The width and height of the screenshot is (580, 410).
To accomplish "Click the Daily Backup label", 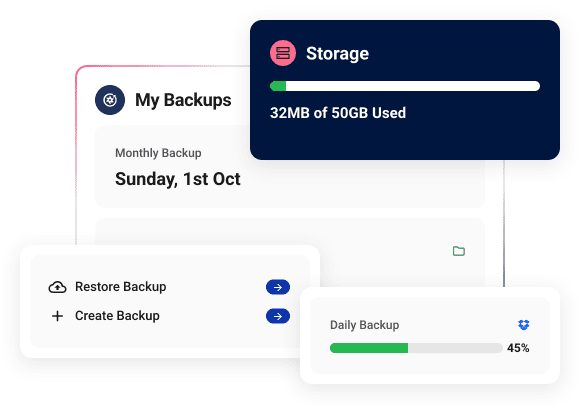I will (x=364, y=325).
